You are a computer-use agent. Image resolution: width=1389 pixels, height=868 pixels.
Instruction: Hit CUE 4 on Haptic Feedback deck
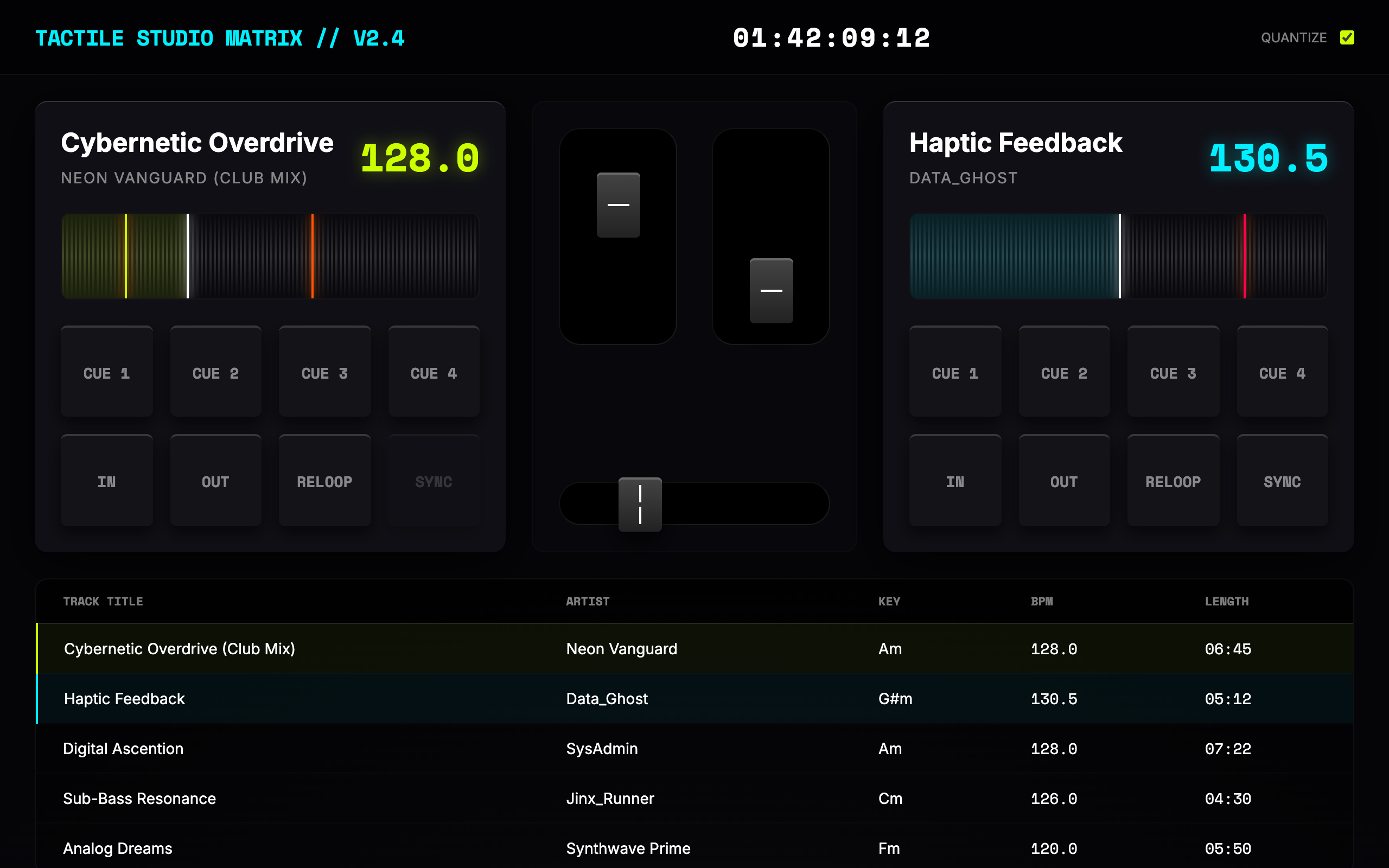click(x=1282, y=372)
